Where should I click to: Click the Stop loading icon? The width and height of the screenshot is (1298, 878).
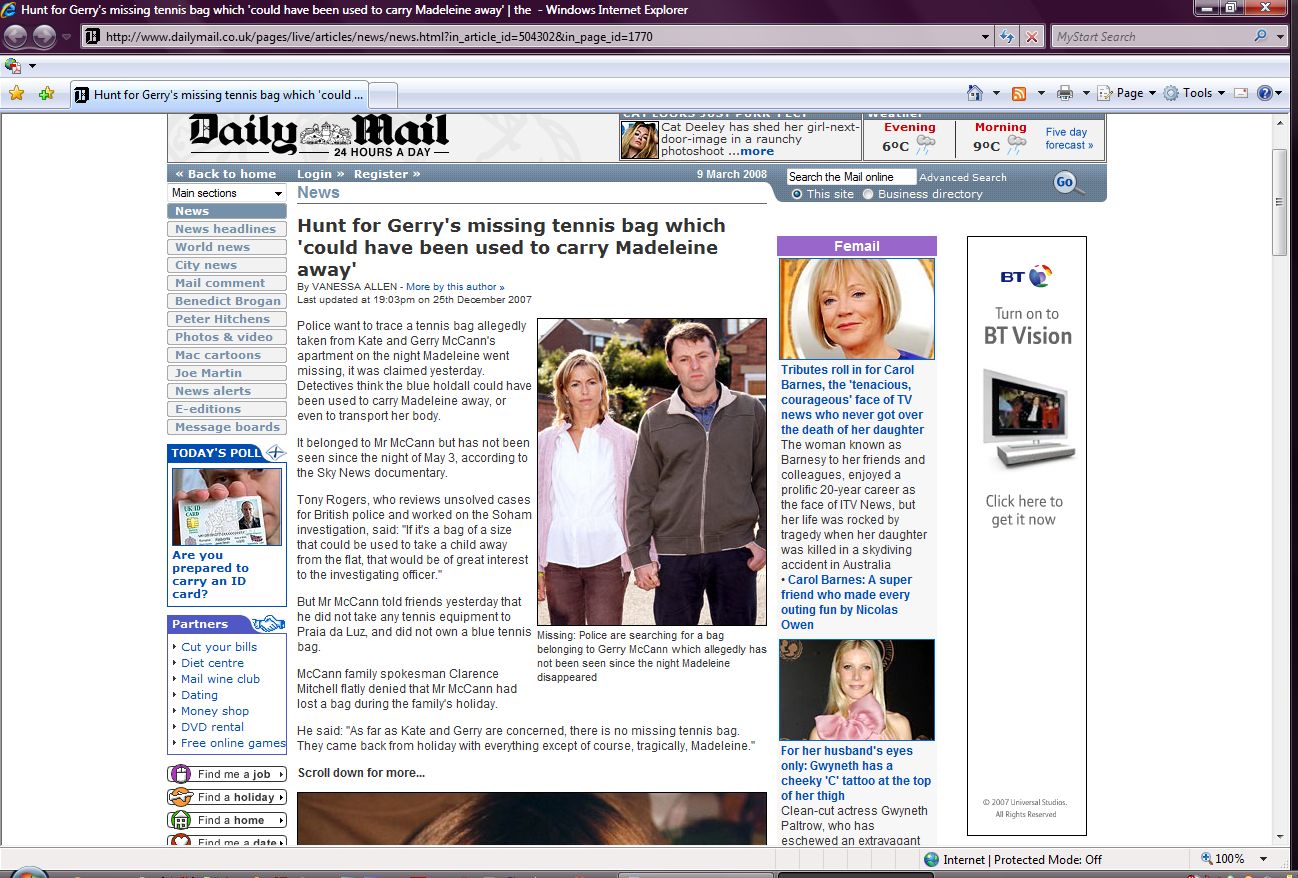coord(1032,37)
